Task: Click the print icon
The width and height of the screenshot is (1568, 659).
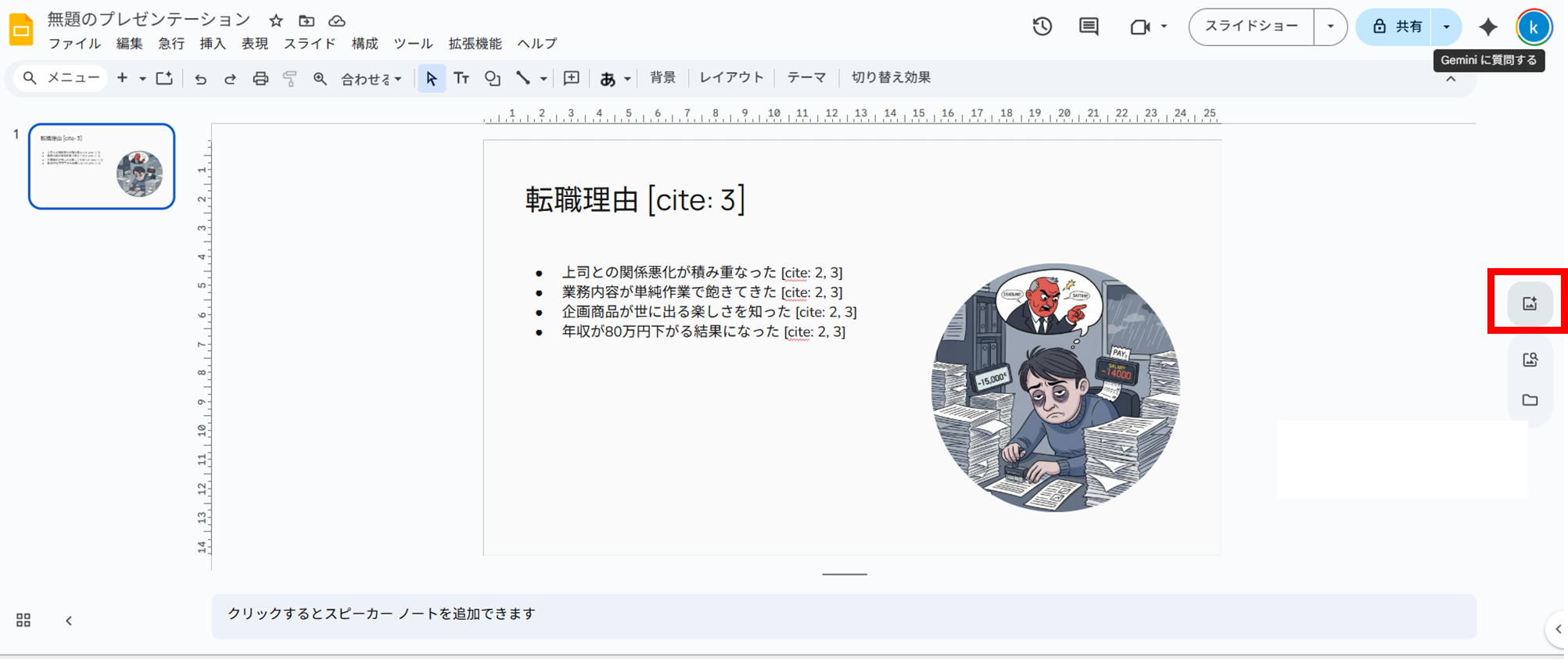Action: [260, 78]
